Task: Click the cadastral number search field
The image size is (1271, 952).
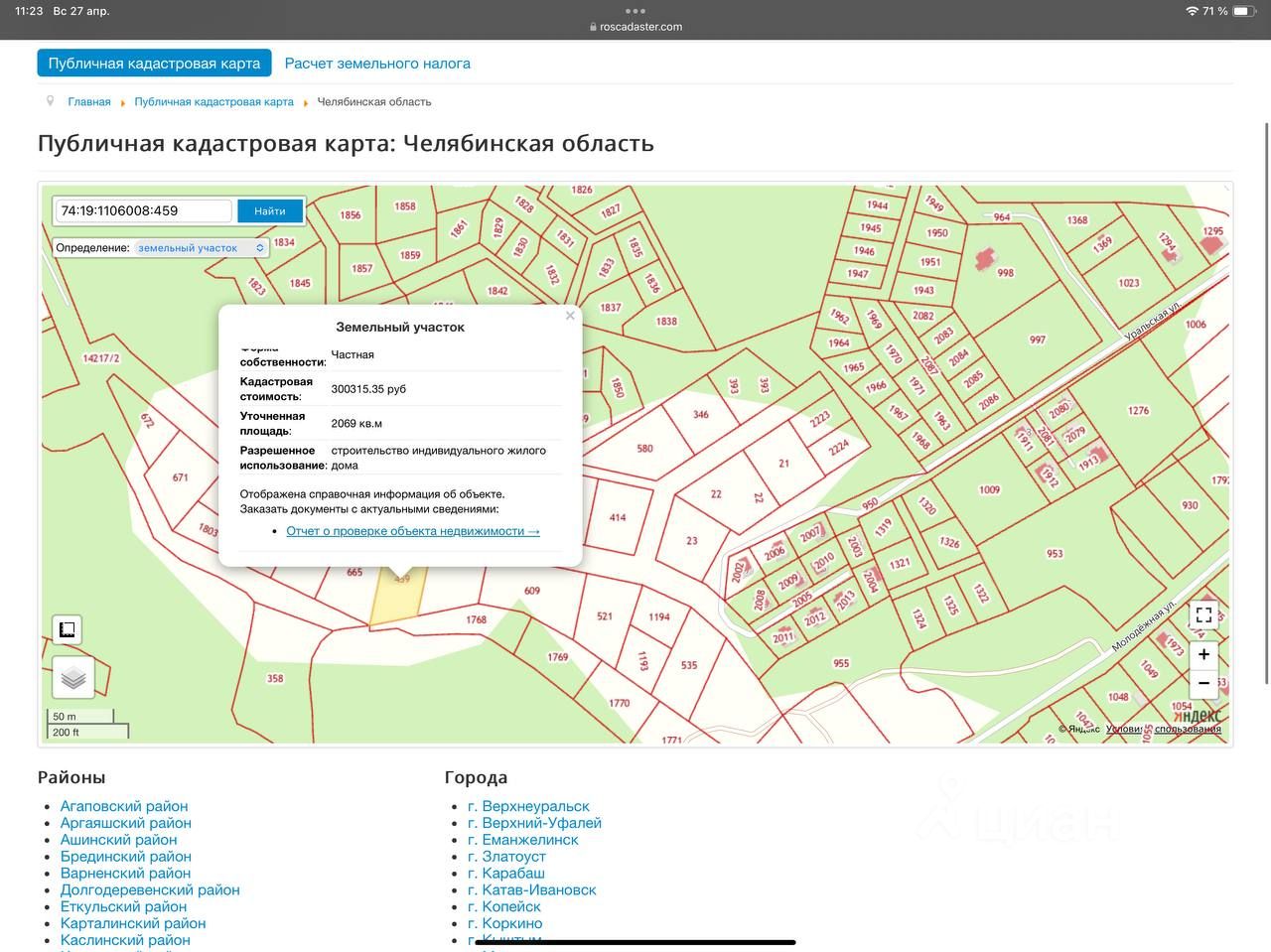Action: [x=144, y=210]
